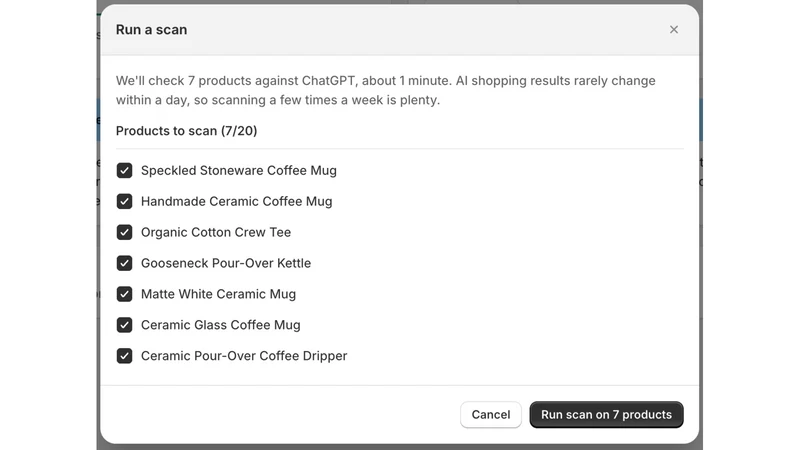Click the Gooseneck Pour-Over Kettle label text
The width and height of the screenshot is (800, 450).
pos(226,263)
